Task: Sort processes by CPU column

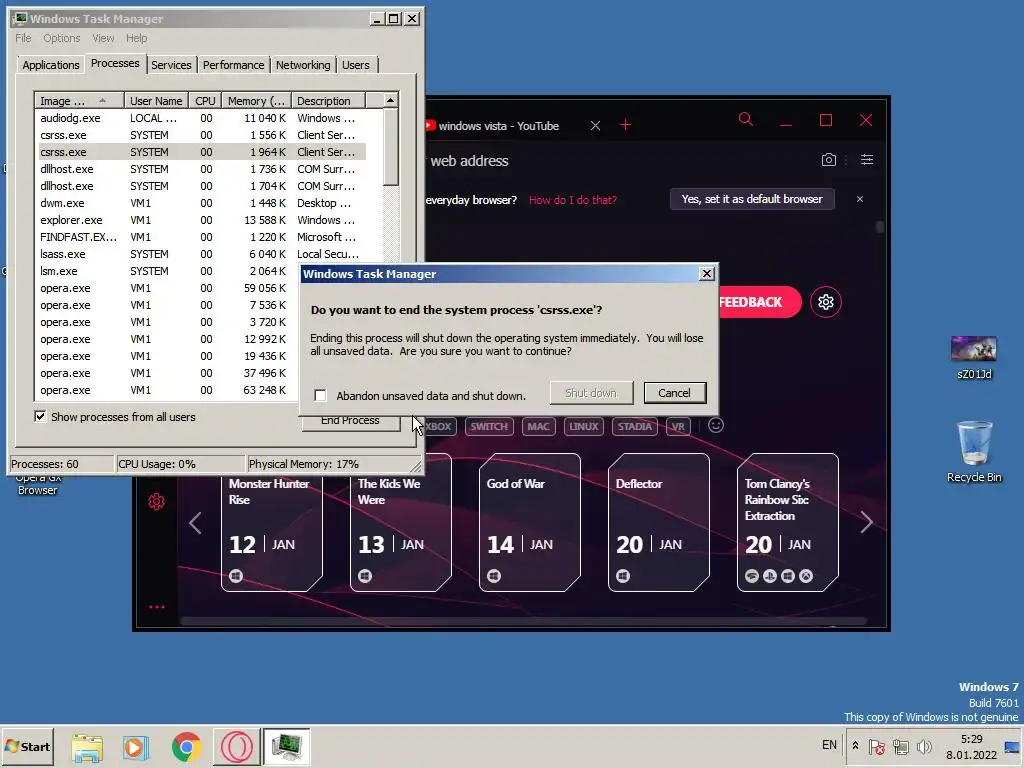Action: [x=205, y=101]
